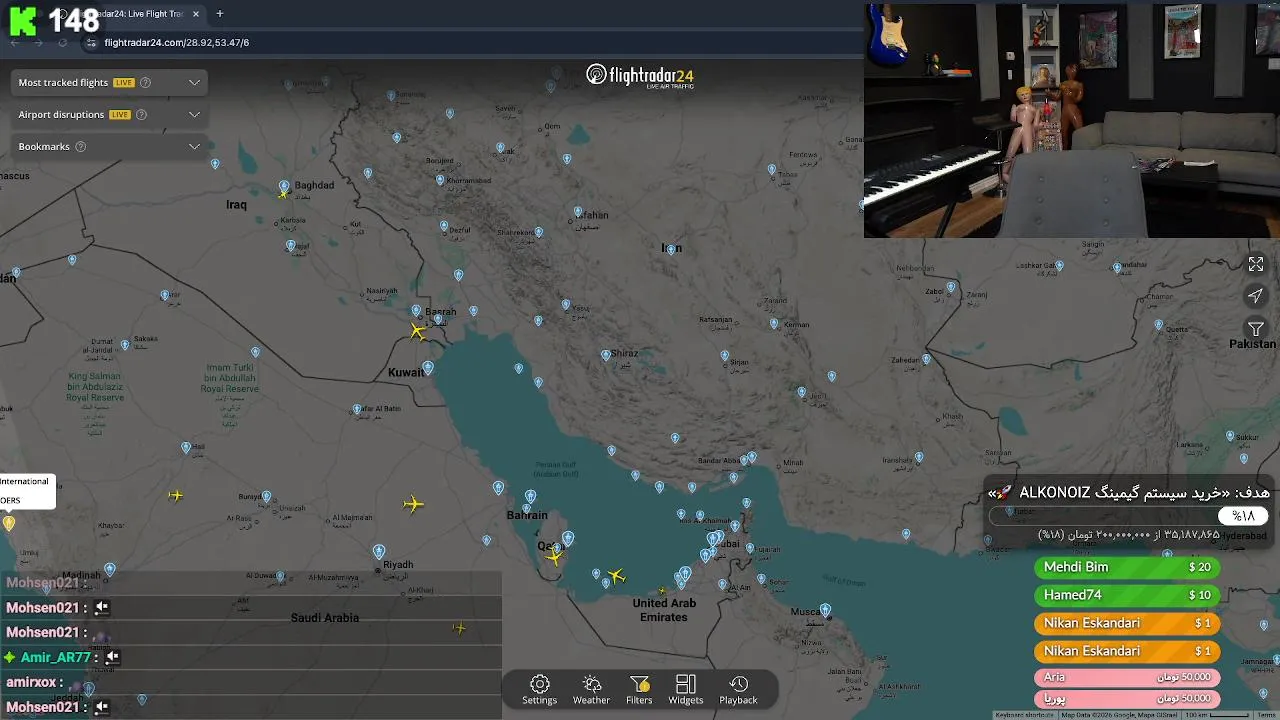Open the Settings gear in bottom toolbar
This screenshot has height=720, width=1280.
click(539, 690)
